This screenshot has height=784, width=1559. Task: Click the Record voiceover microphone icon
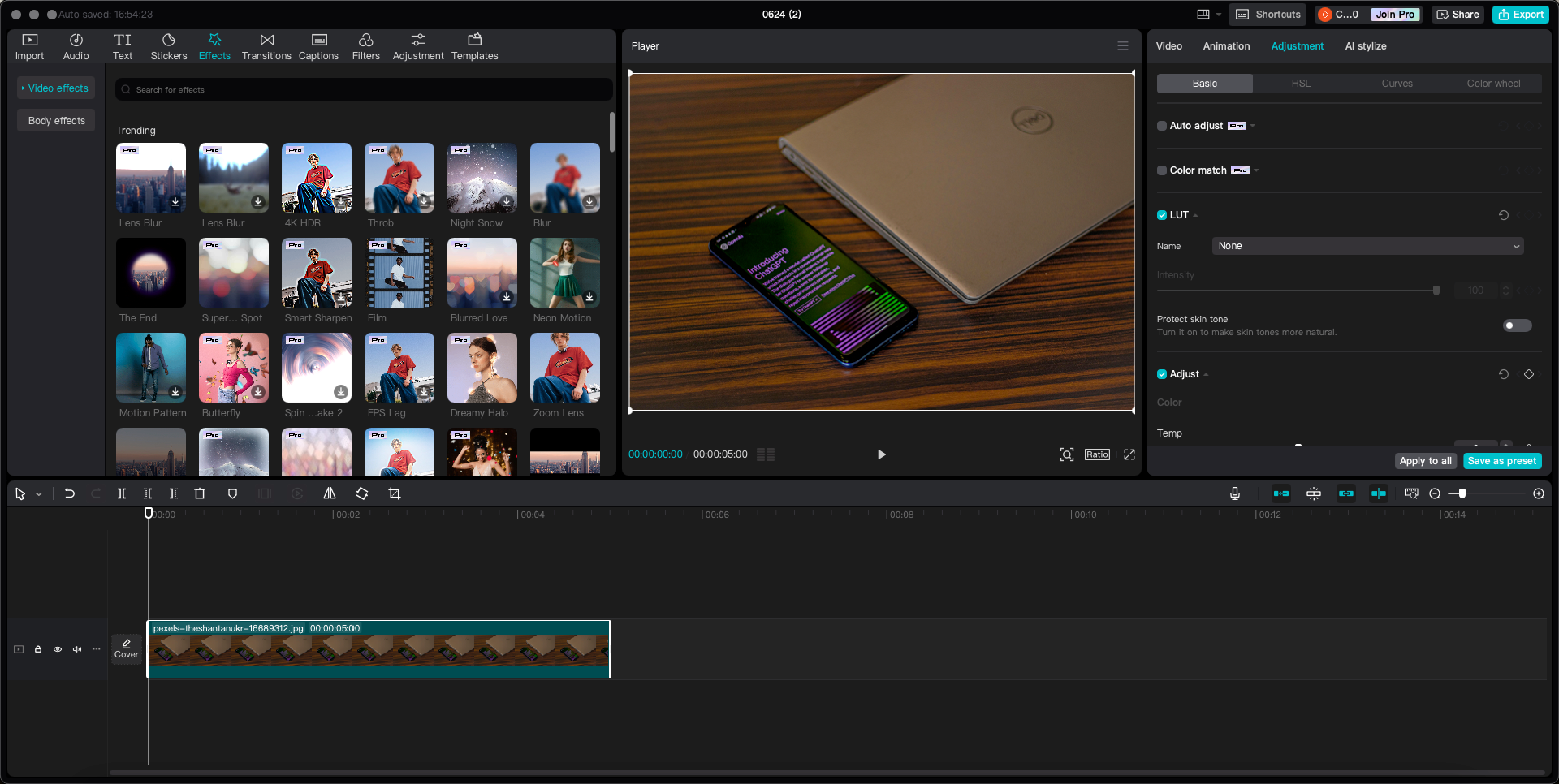[1234, 493]
